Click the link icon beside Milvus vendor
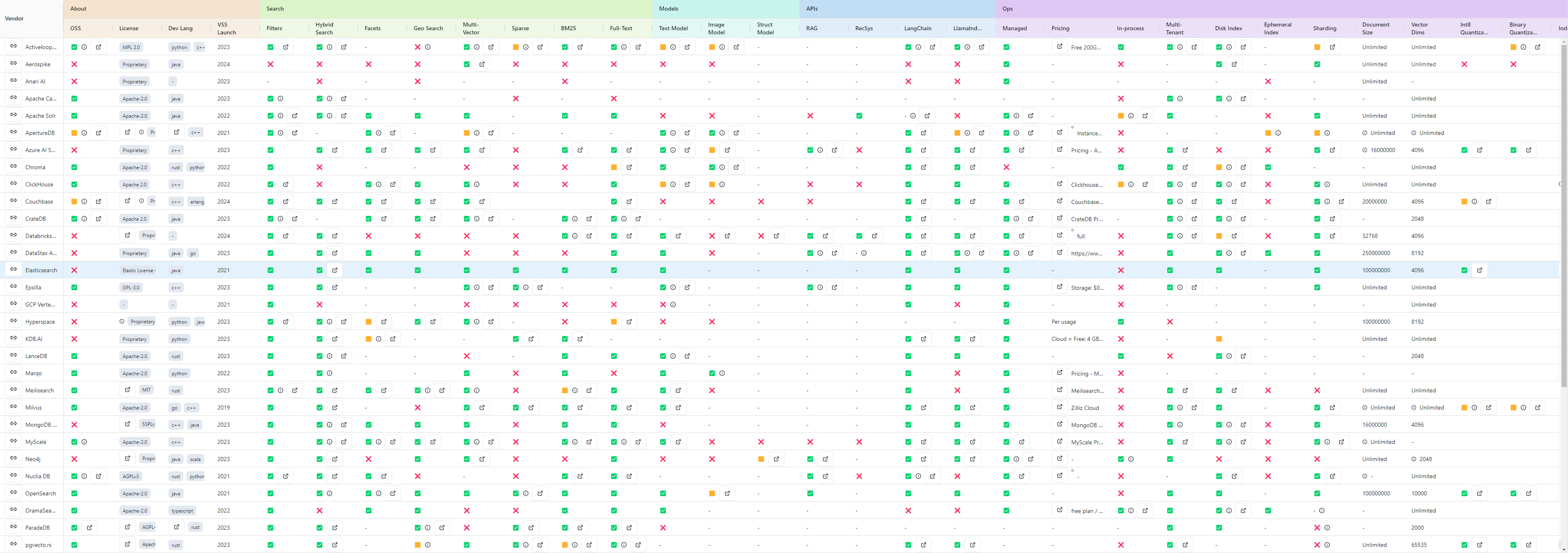The image size is (1568, 553). (x=13, y=407)
